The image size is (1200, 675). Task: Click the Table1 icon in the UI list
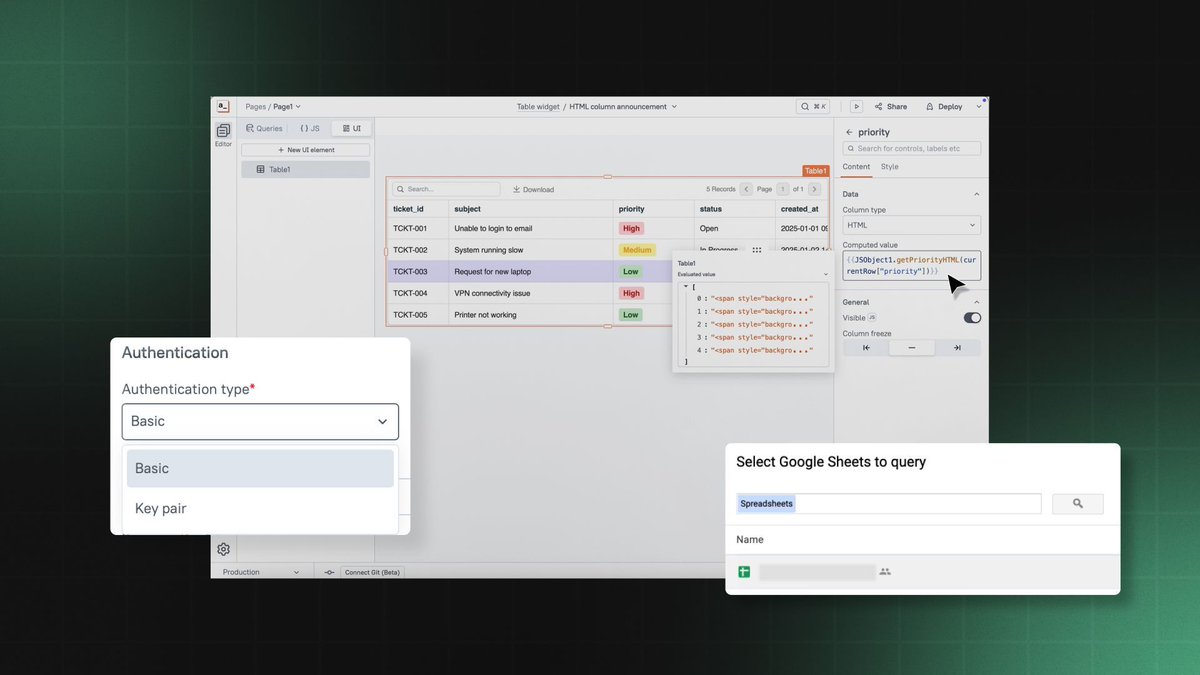pyautogui.click(x=261, y=170)
